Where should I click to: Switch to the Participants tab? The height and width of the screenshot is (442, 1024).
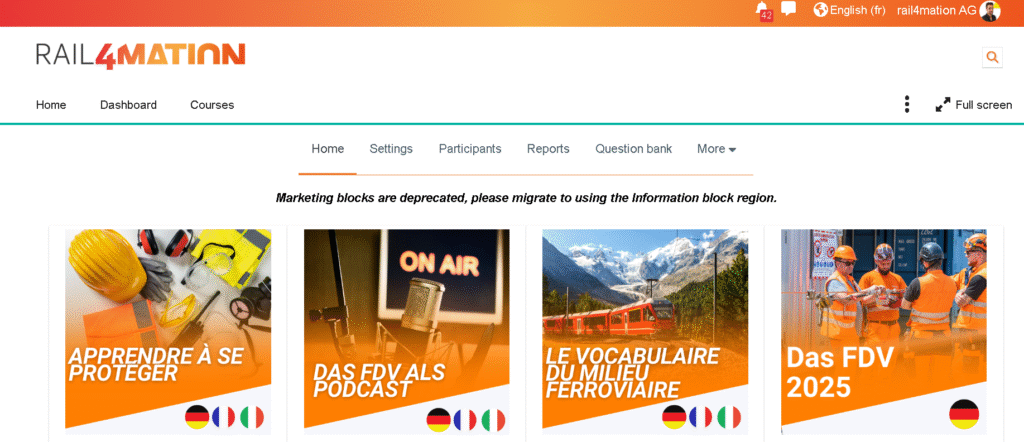click(x=470, y=149)
